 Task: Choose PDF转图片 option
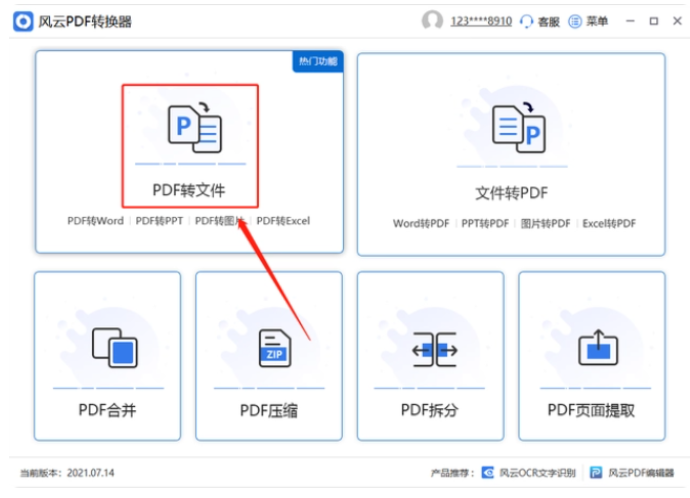pyautogui.click(x=220, y=220)
